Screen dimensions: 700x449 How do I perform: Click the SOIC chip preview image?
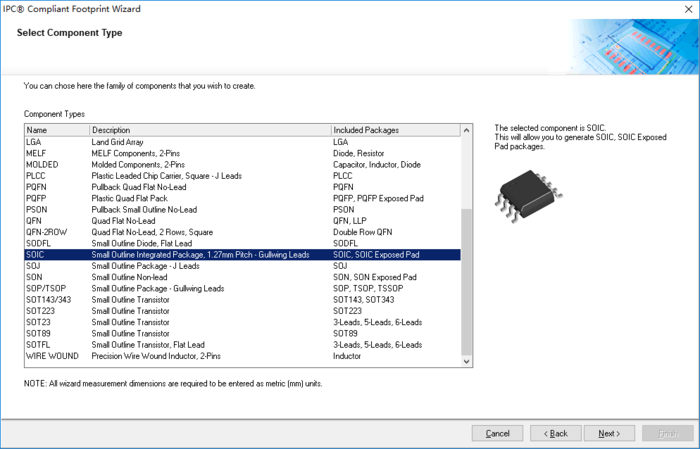529,196
